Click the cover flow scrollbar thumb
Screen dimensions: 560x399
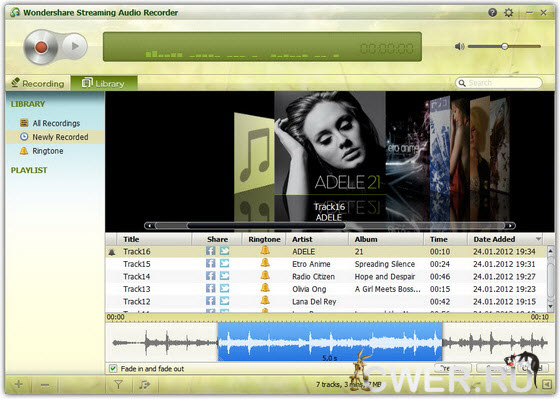(x=266, y=226)
